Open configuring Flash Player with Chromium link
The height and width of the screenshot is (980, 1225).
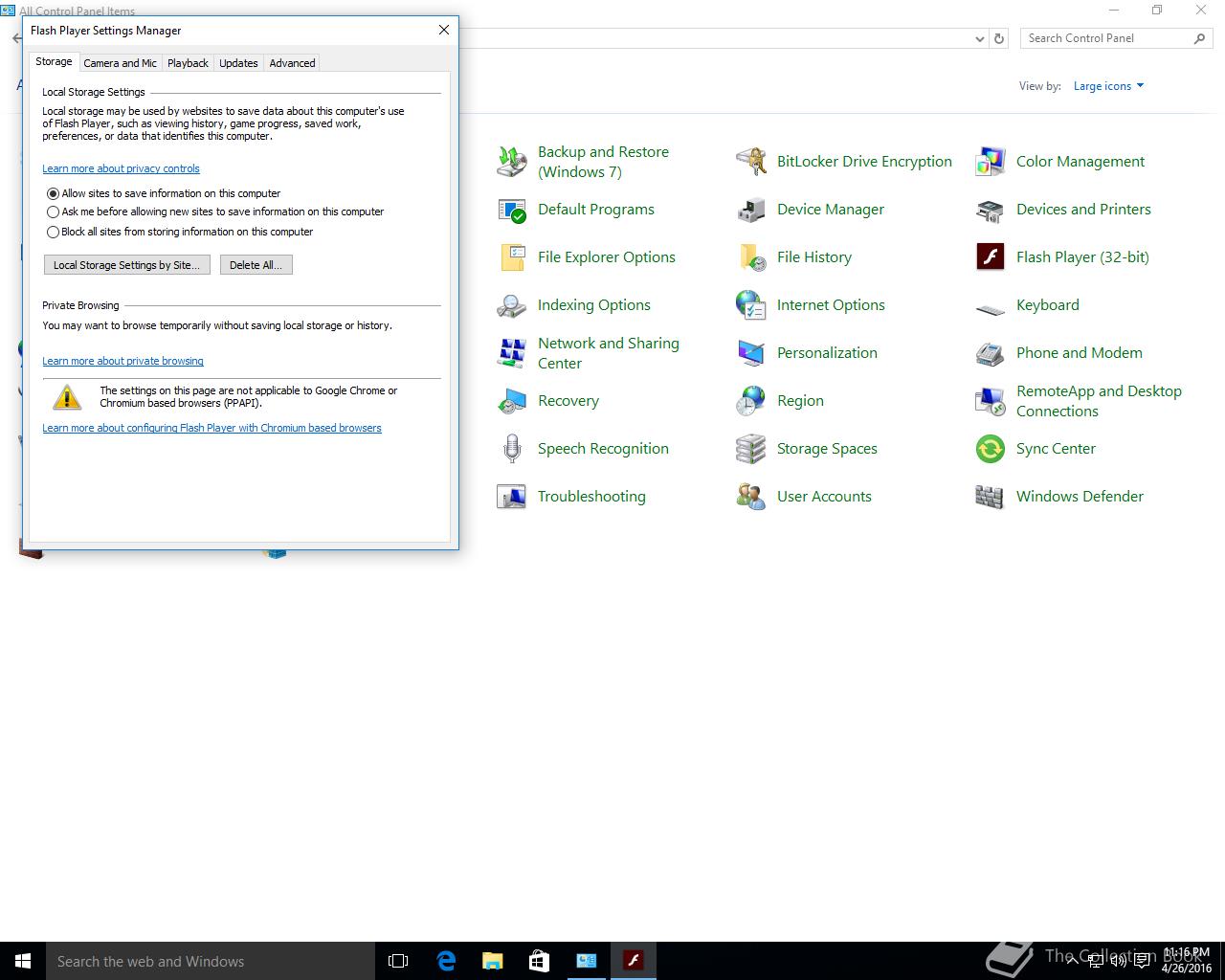point(212,428)
